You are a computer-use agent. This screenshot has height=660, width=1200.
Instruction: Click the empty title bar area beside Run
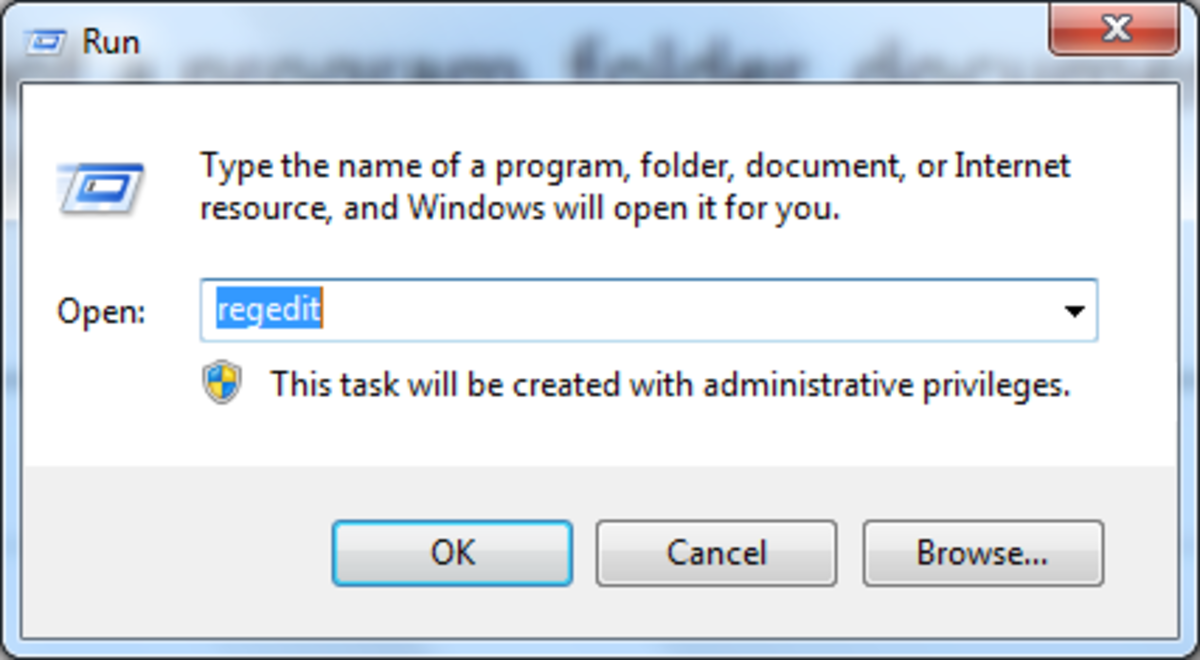tap(600, 40)
